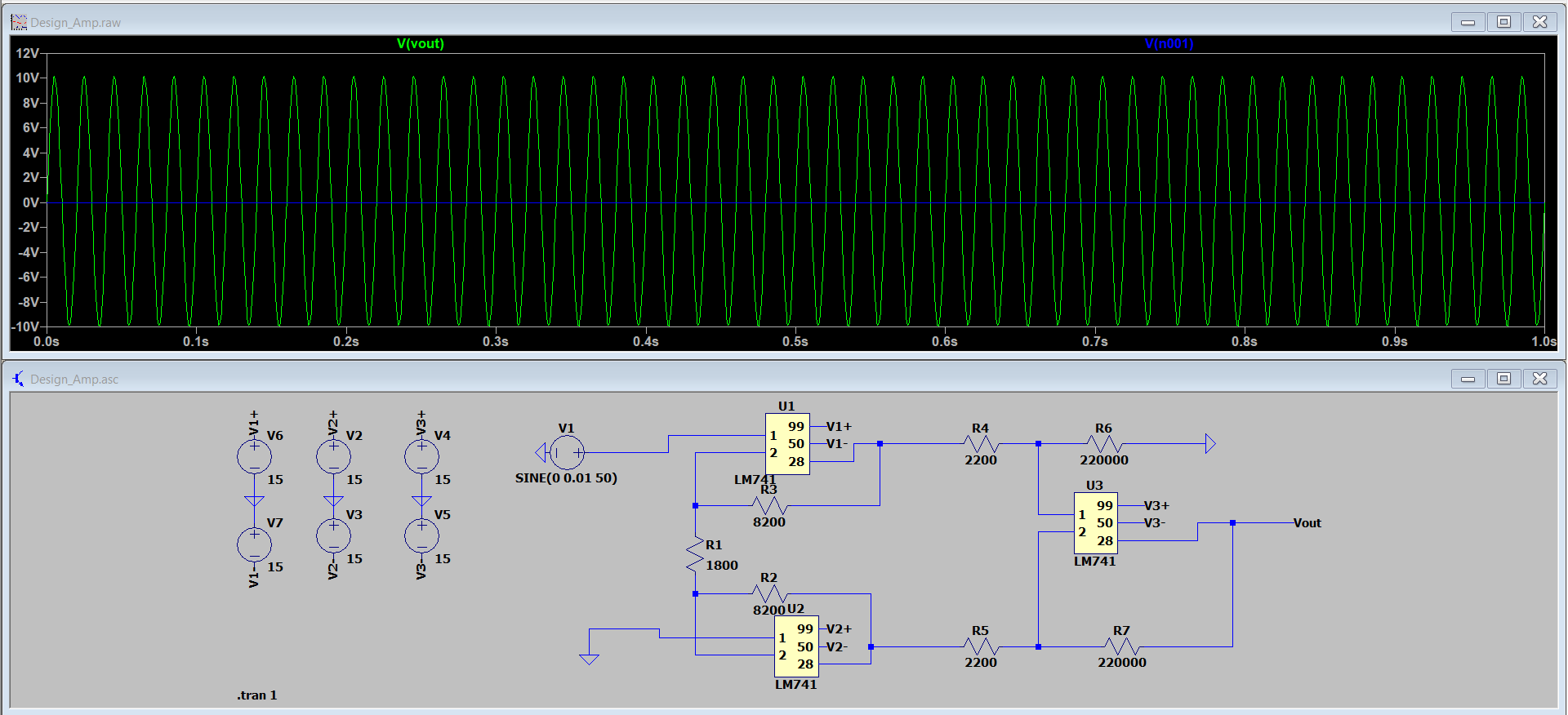
Task: Click resistor R4 symbol
Action: [981, 444]
